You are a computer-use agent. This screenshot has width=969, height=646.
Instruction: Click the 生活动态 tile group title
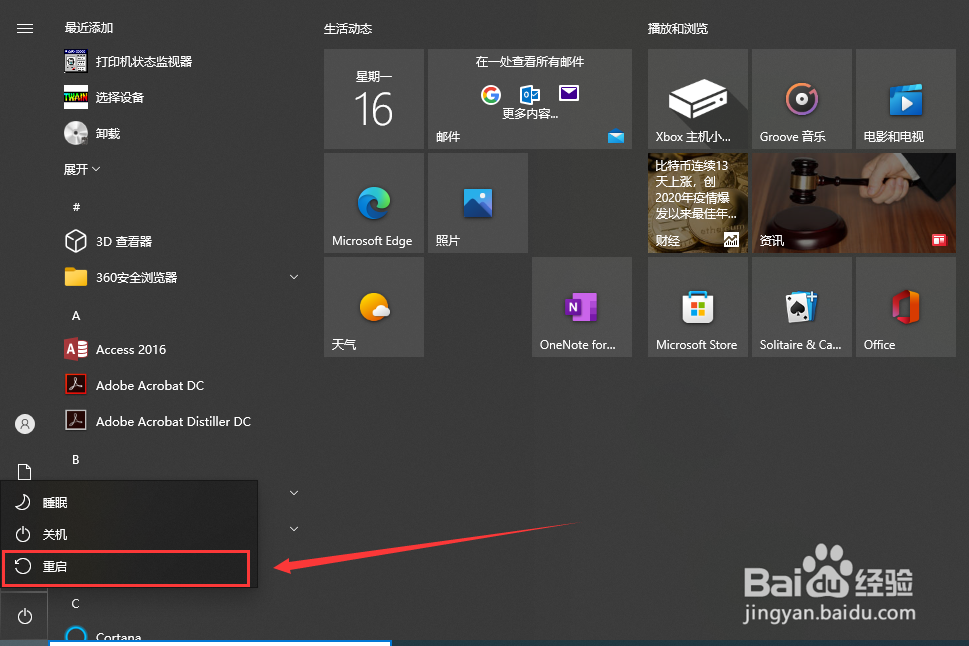click(x=348, y=29)
